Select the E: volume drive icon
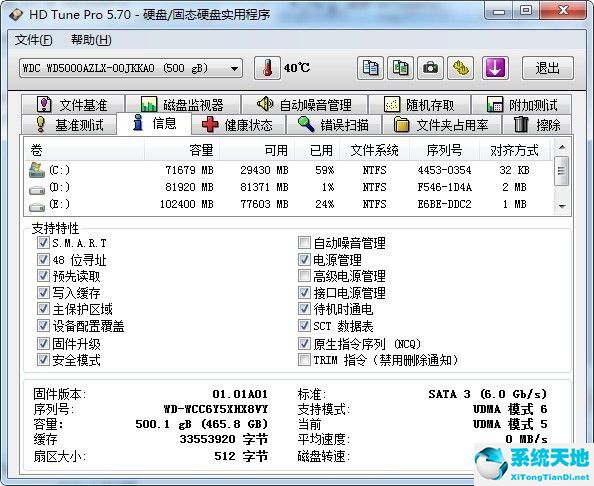This screenshot has width=594, height=486. tap(37, 207)
